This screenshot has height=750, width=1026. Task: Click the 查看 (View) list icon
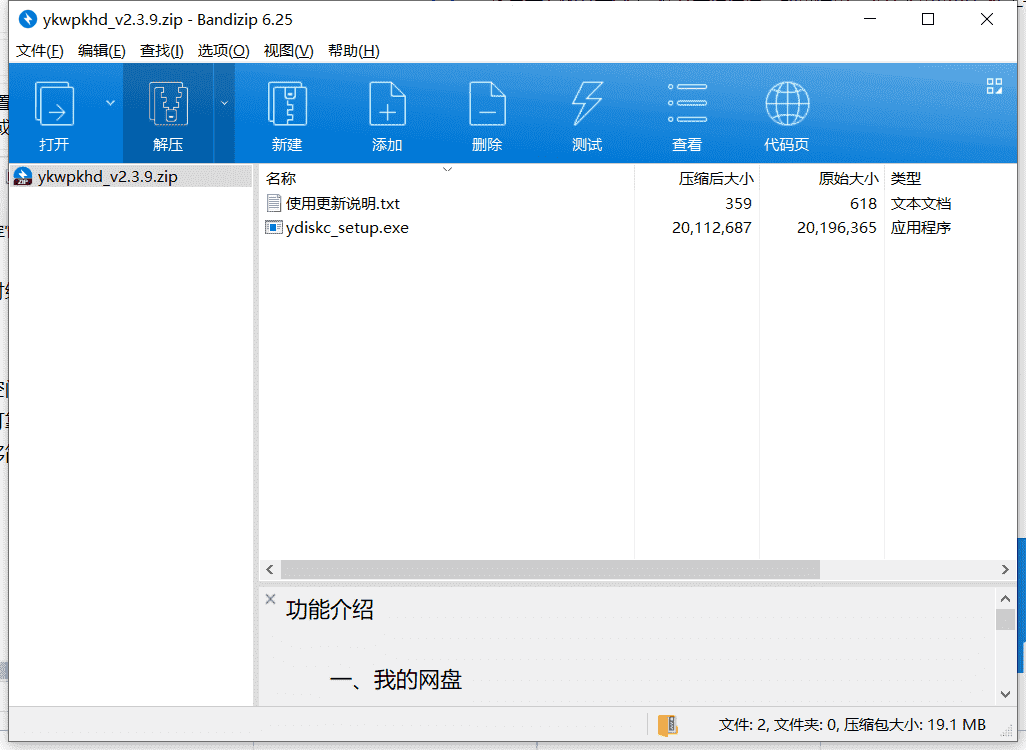687,103
